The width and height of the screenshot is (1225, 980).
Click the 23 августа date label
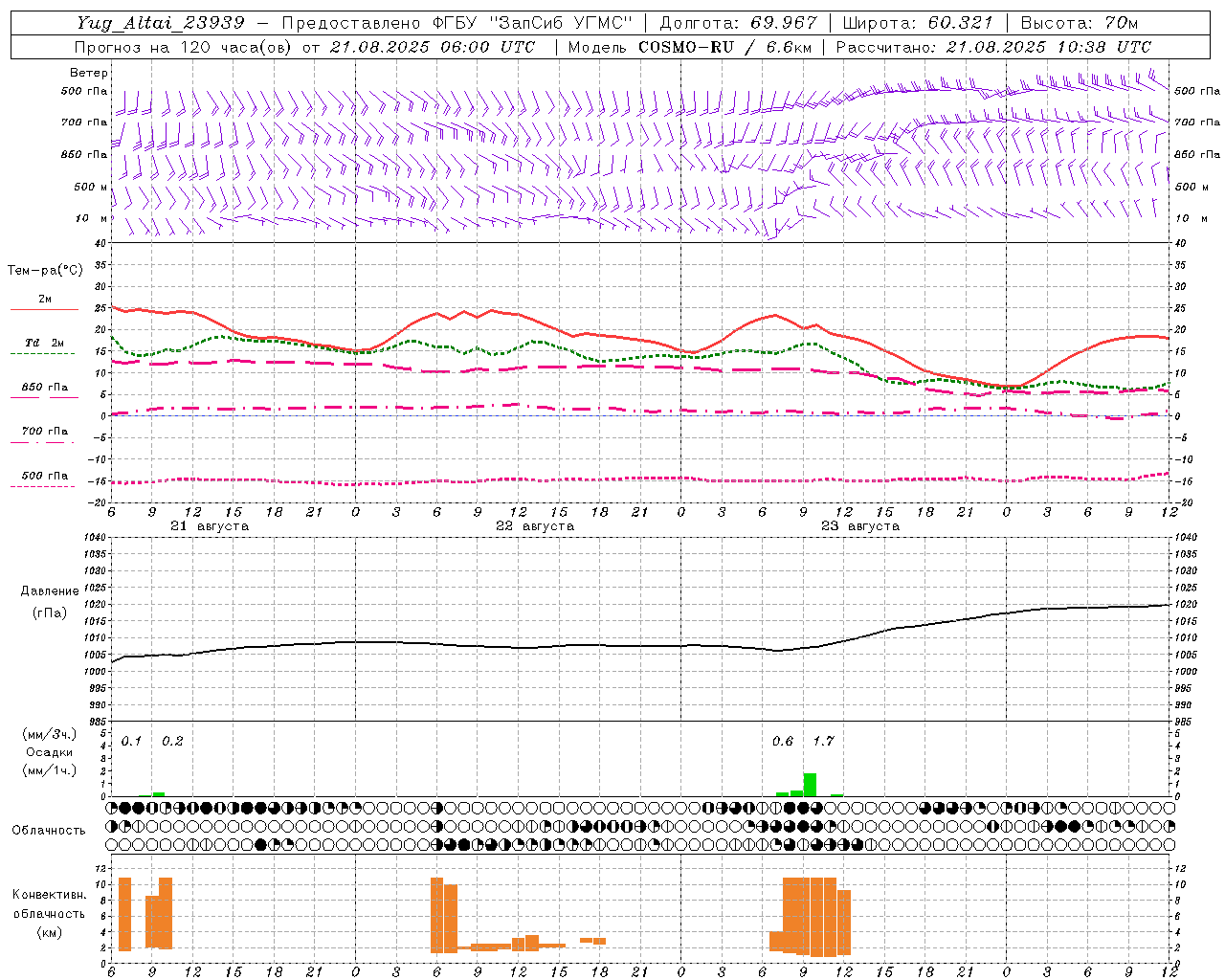pos(860,526)
